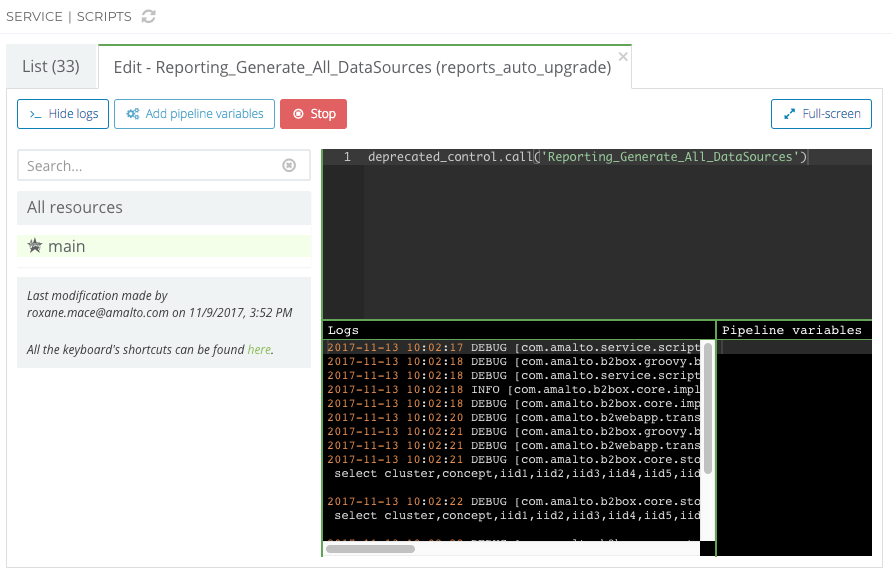Switch to the List (33) tab
The width and height of the screenshot is (892, 573).
point(51,67)
